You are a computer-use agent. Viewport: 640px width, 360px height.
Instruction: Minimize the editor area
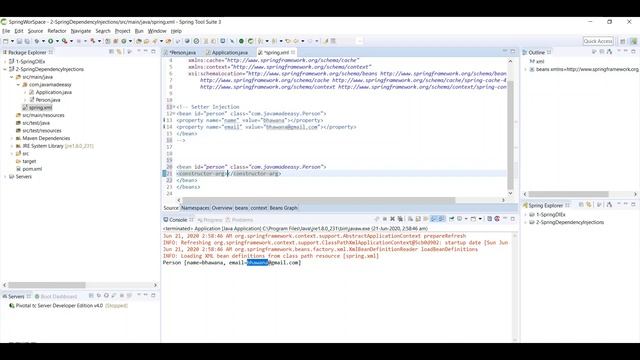coord(505,52)
